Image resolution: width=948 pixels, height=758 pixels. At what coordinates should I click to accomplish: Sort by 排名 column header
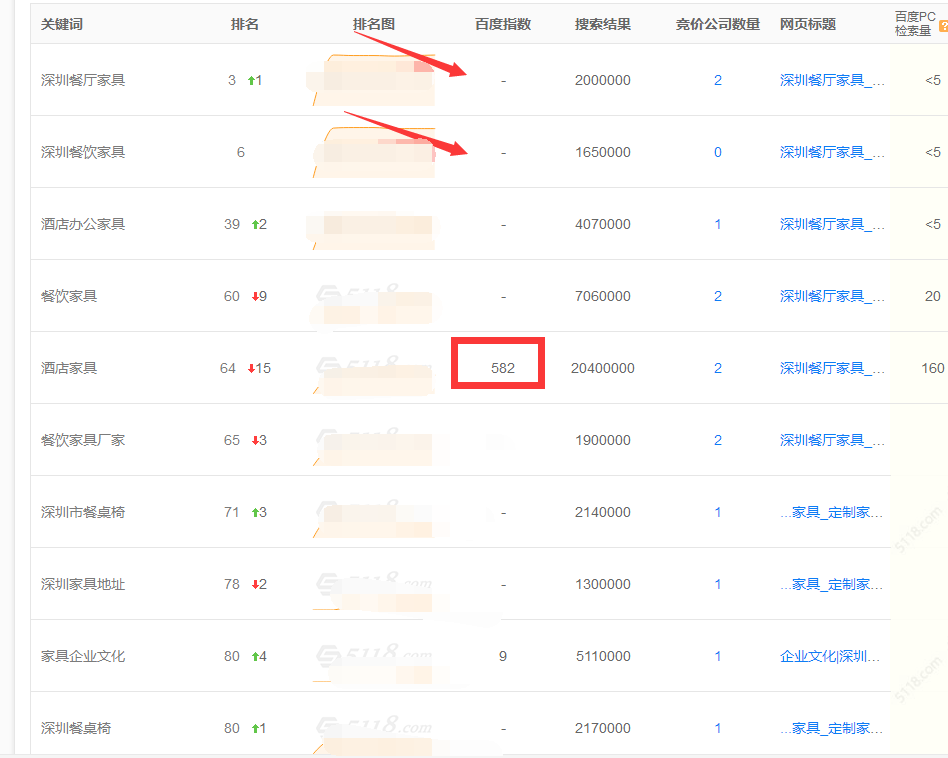tap(245, 24)
